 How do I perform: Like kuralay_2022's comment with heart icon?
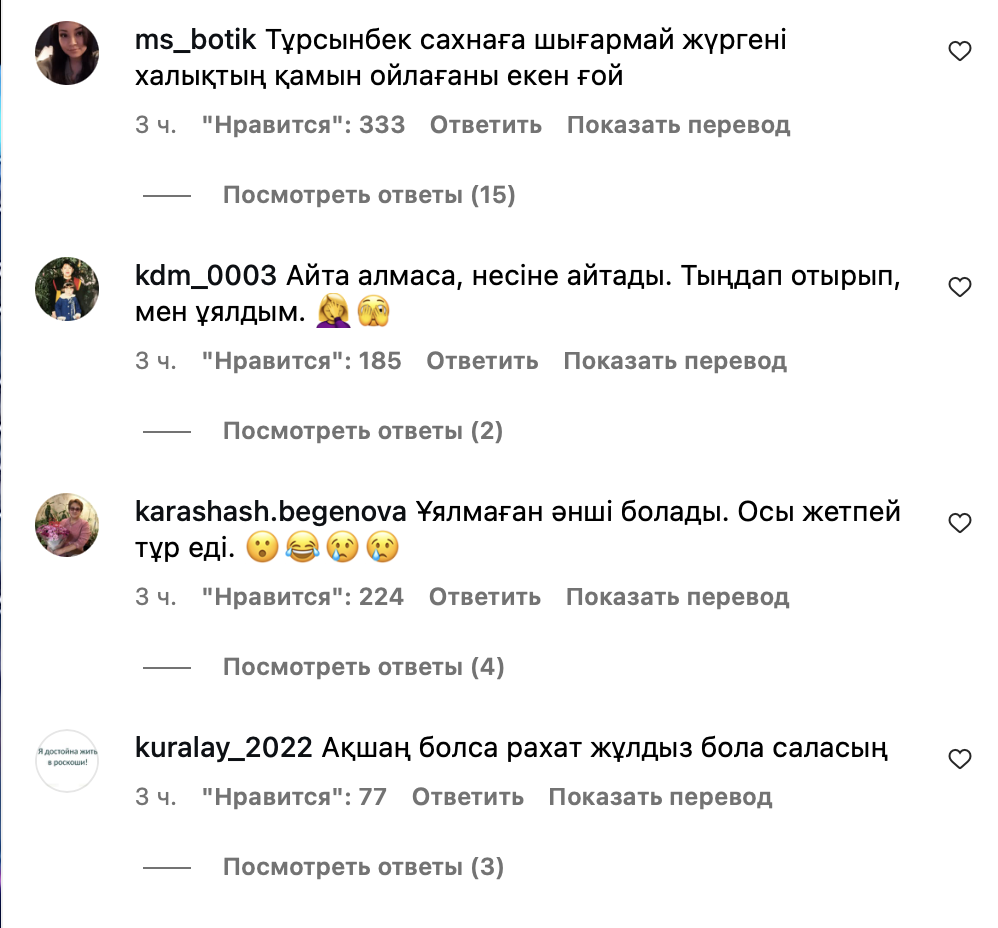960,759
